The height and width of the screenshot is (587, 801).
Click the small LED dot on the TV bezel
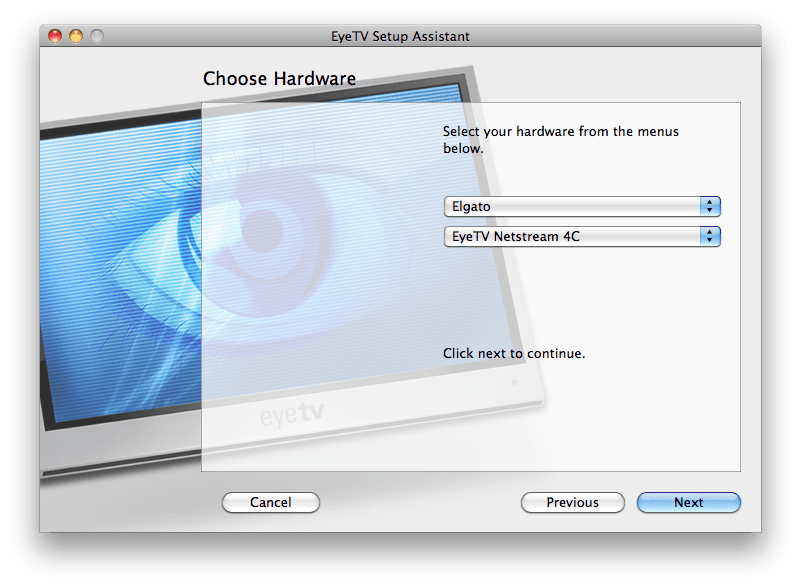514,382
